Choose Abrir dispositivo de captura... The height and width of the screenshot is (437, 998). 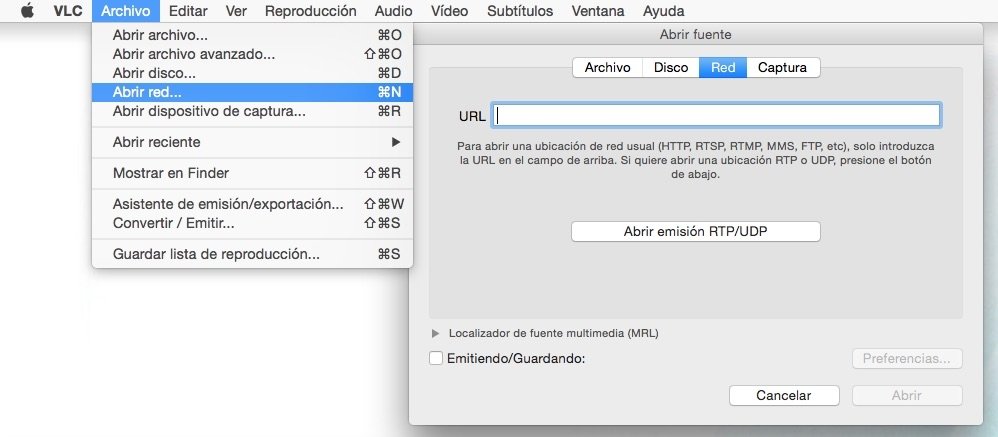tap(252, 111)
